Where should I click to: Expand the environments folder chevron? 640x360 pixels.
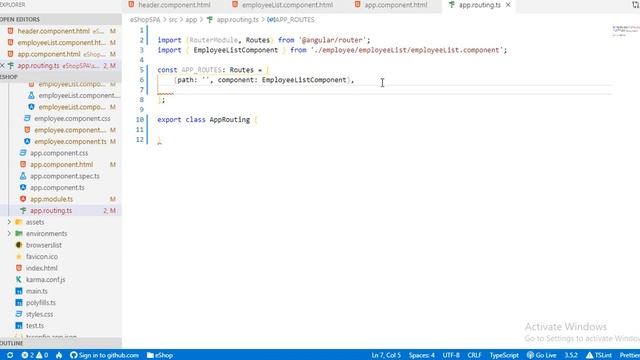coord(9,233)
